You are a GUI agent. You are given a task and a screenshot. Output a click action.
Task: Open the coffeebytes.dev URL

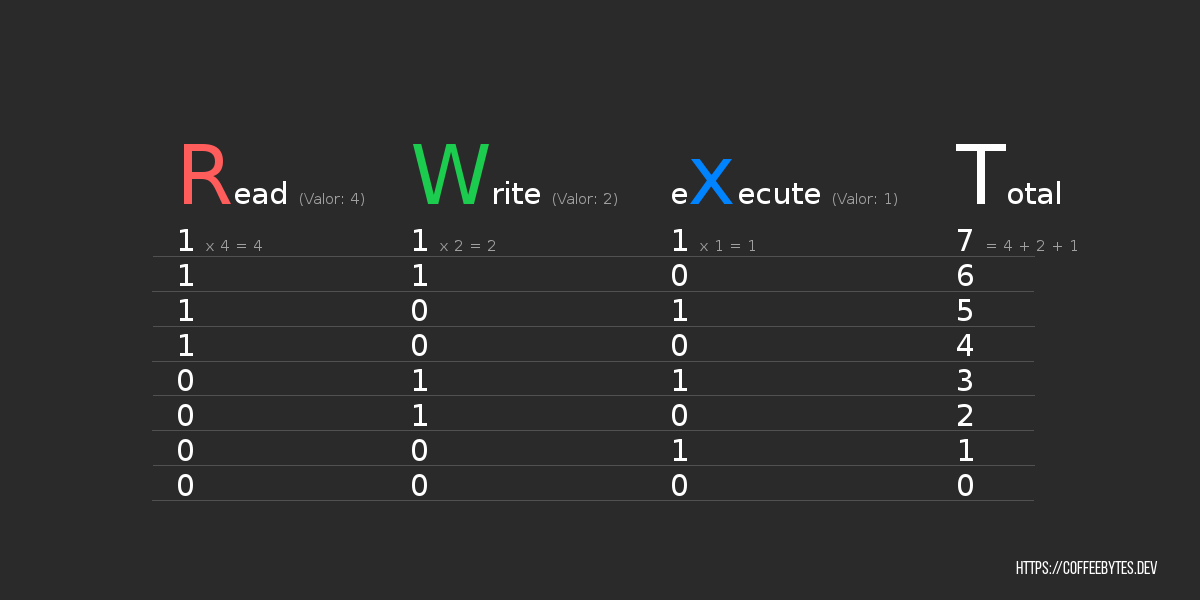[1086, 568]
